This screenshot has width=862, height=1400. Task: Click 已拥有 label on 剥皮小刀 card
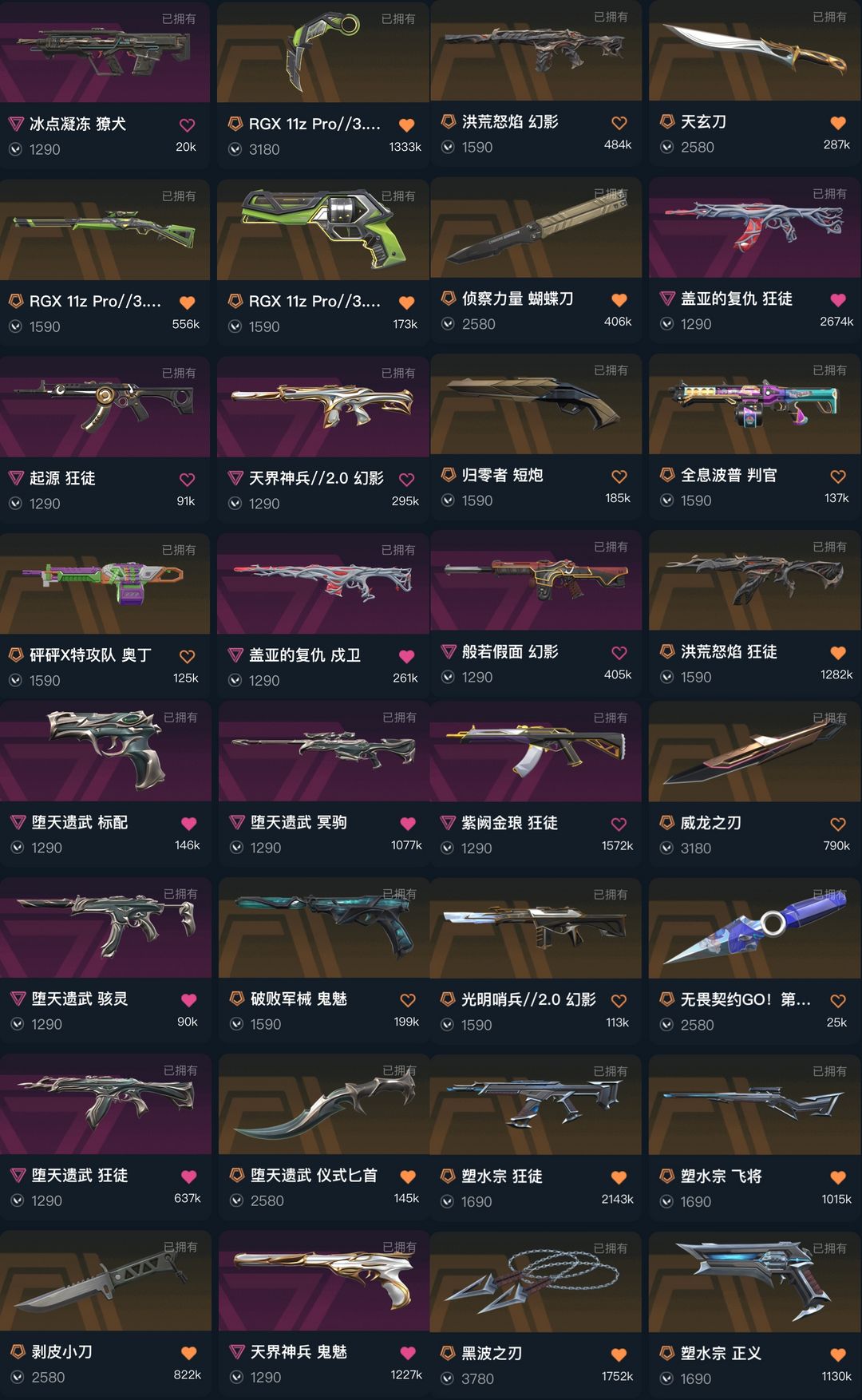[x=180, y=1247]
